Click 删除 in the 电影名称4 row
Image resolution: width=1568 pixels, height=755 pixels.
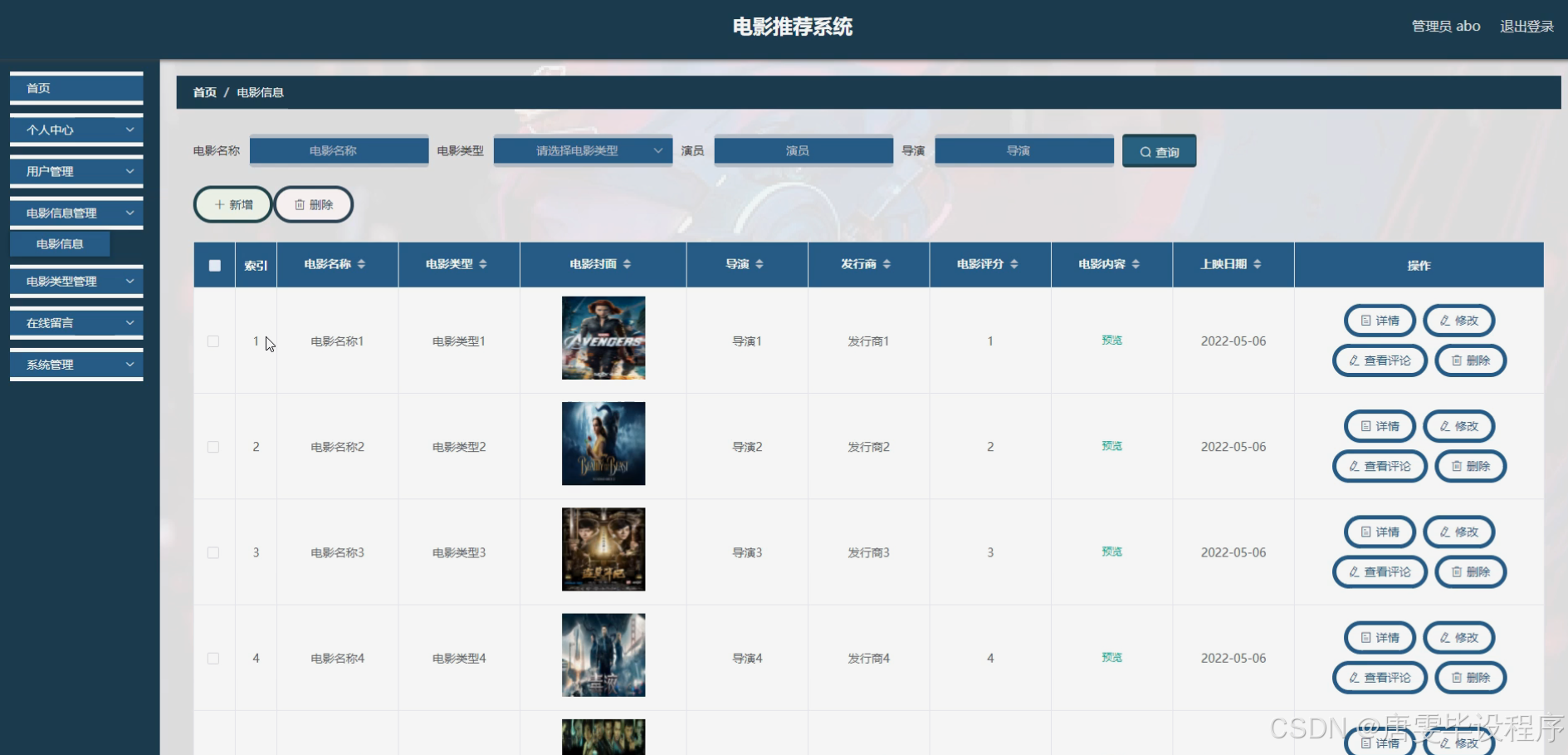point(1471,678)
